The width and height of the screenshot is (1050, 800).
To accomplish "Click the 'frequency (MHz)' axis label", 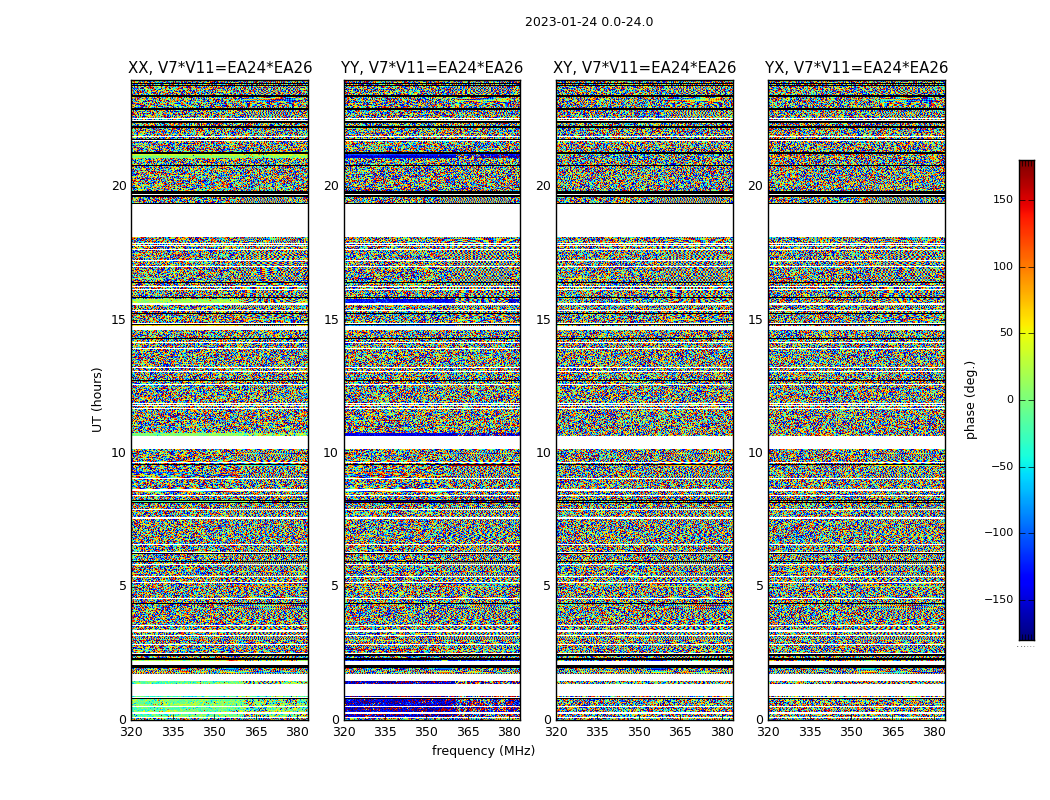I will 483,750.
